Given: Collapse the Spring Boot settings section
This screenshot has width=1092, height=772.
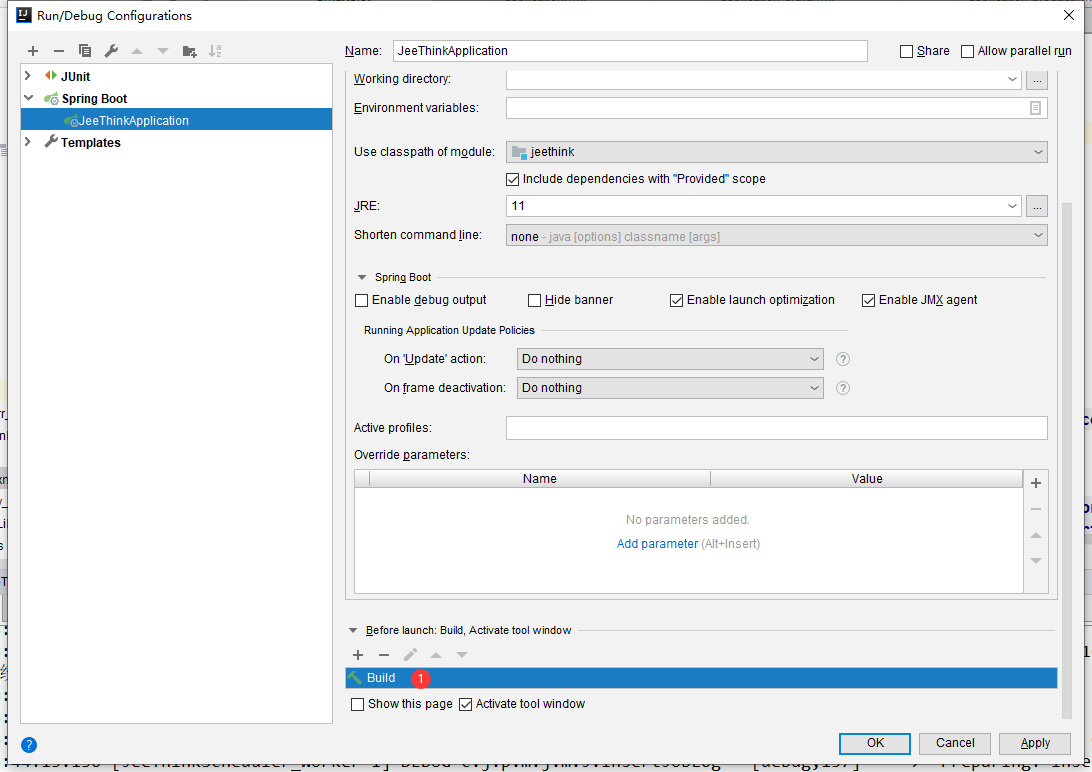Looking at the screenshot, I should 361,278.
